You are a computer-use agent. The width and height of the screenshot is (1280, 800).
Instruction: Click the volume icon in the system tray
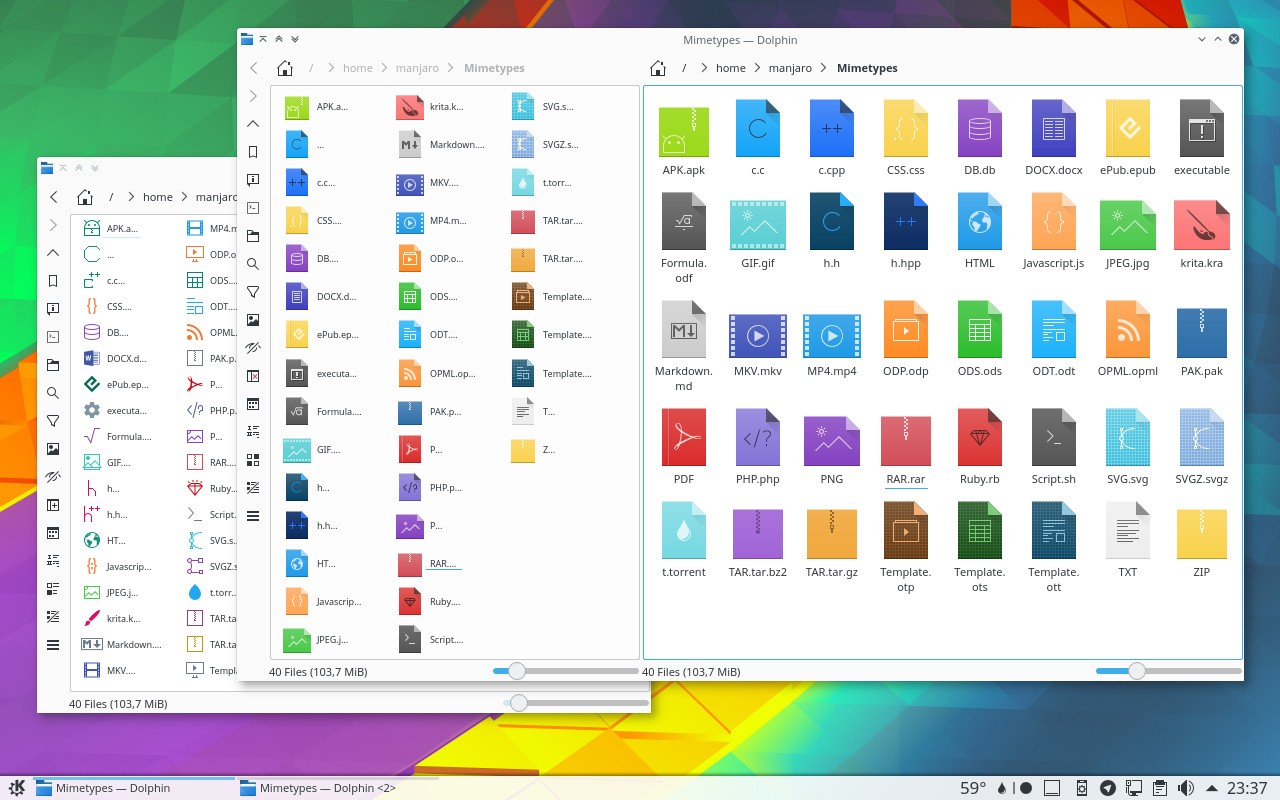point(1185,788)
